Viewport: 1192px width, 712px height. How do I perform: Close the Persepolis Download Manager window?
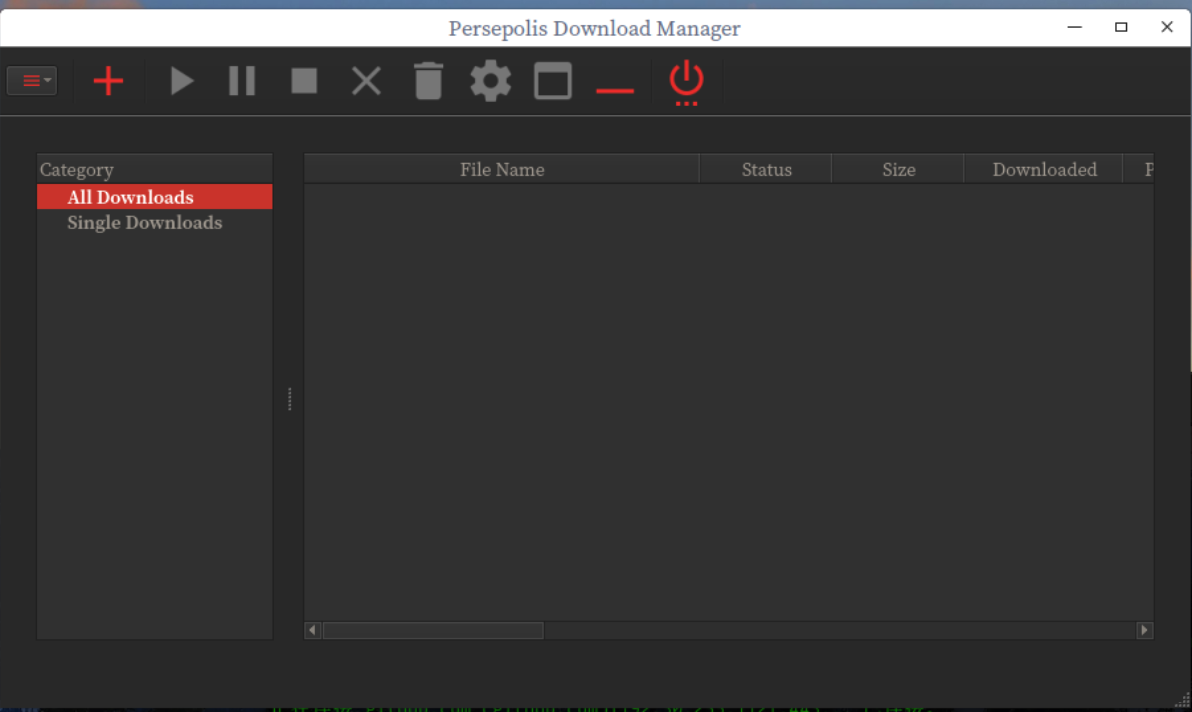(1167, 27)
